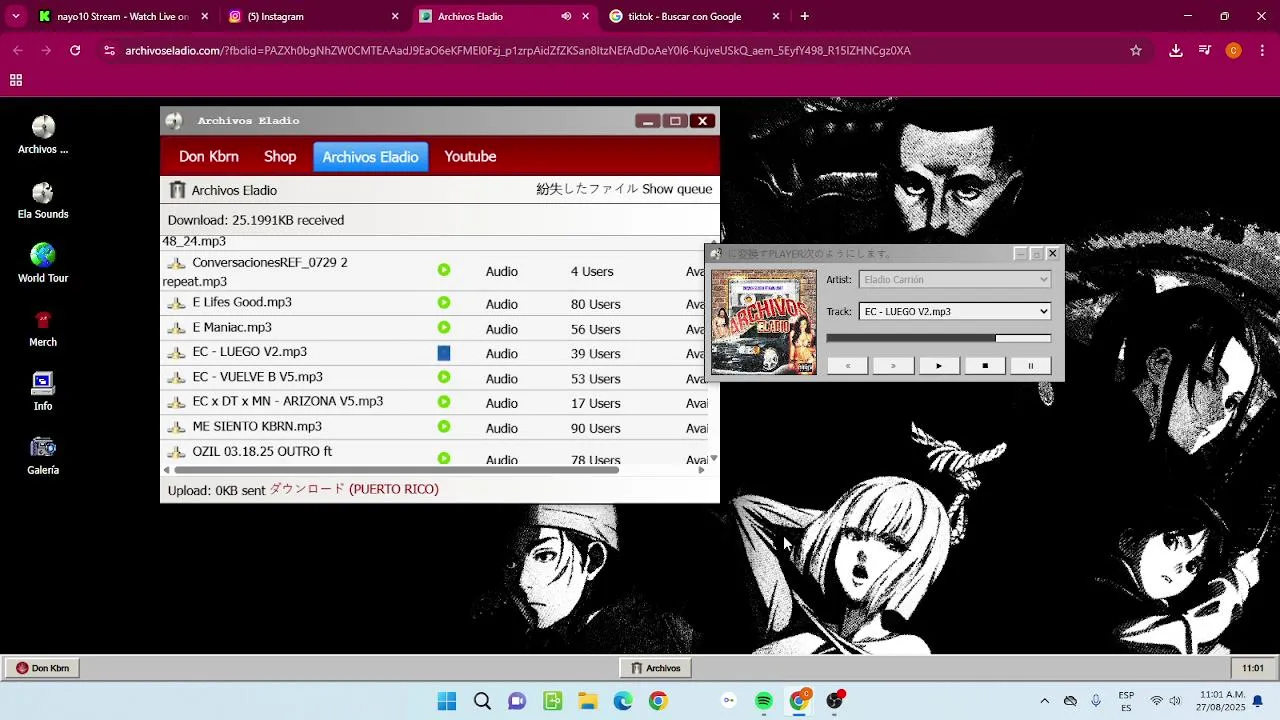Click Show queue link

(x=677, y=189)
